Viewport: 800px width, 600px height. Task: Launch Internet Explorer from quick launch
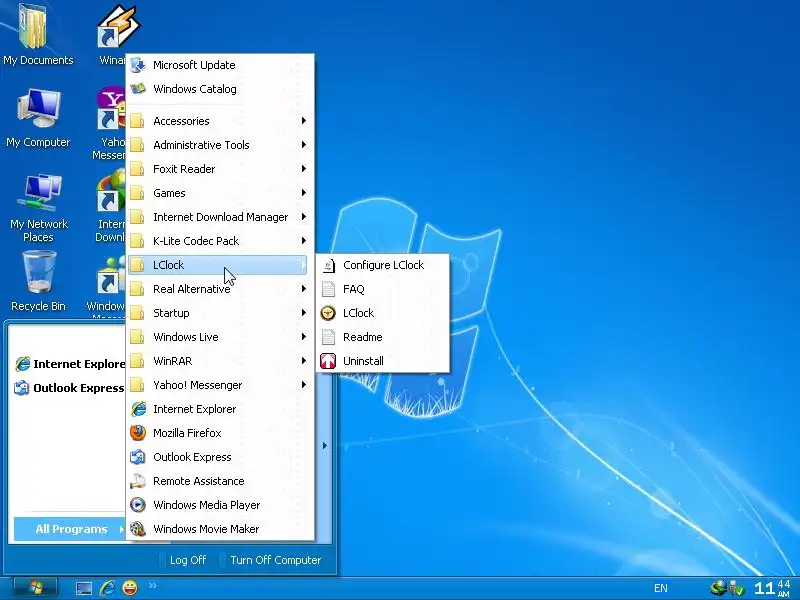pyautogui.click(x=107, y=588)
